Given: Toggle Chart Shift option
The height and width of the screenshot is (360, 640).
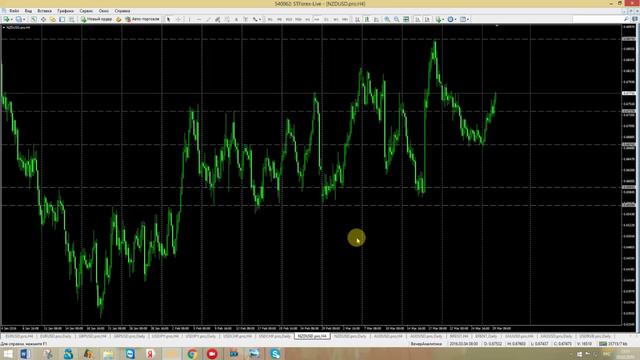Looking at the screenshot, I should tap(427, 19).
